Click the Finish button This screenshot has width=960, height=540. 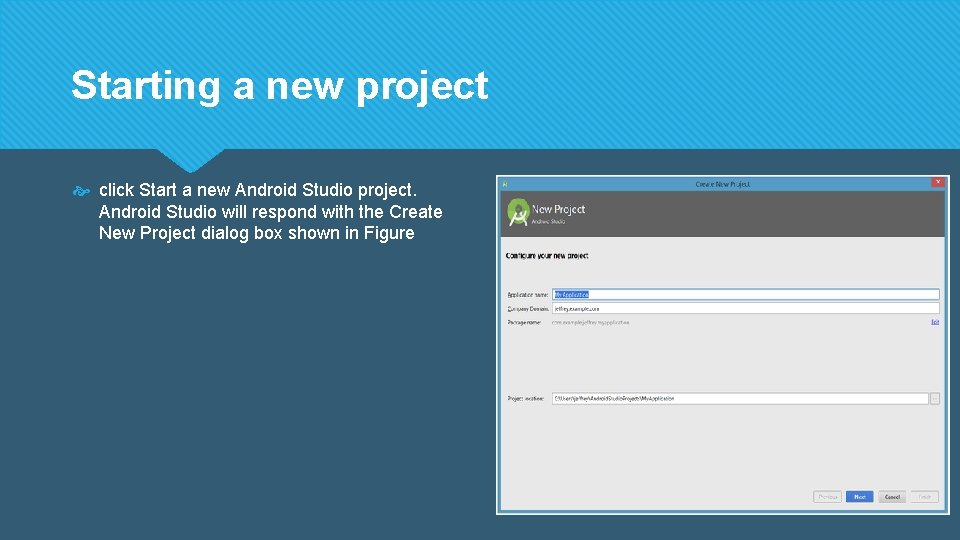coord(924,497)
